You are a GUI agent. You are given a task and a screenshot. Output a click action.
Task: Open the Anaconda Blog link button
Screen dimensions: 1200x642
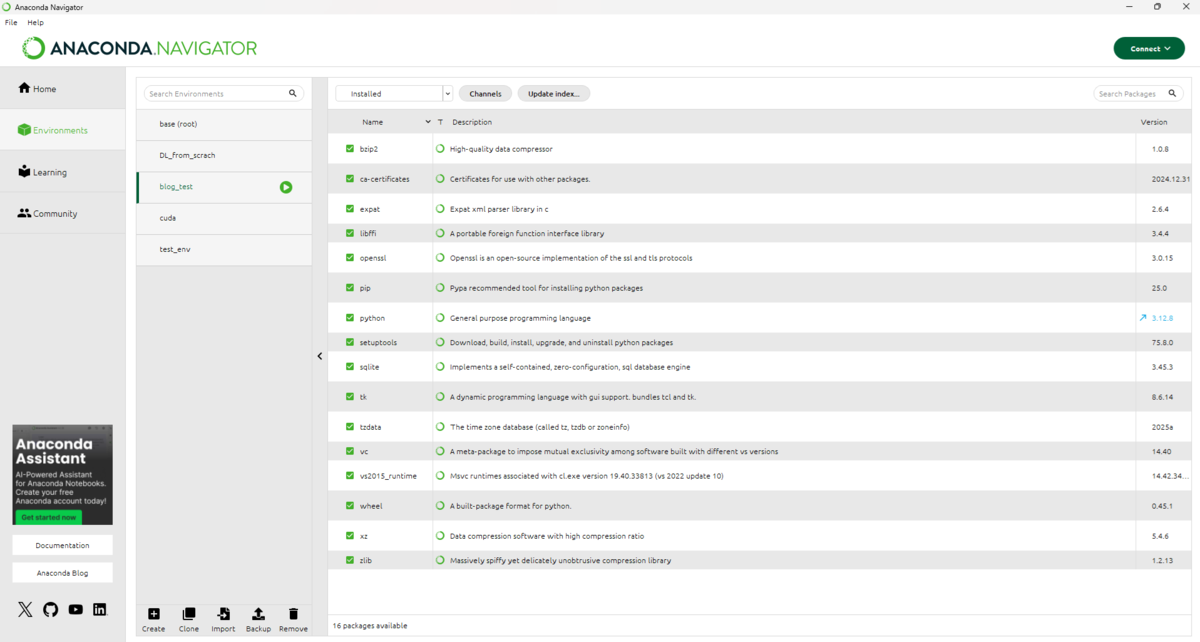pyautogui.click(x=62, y=573)
